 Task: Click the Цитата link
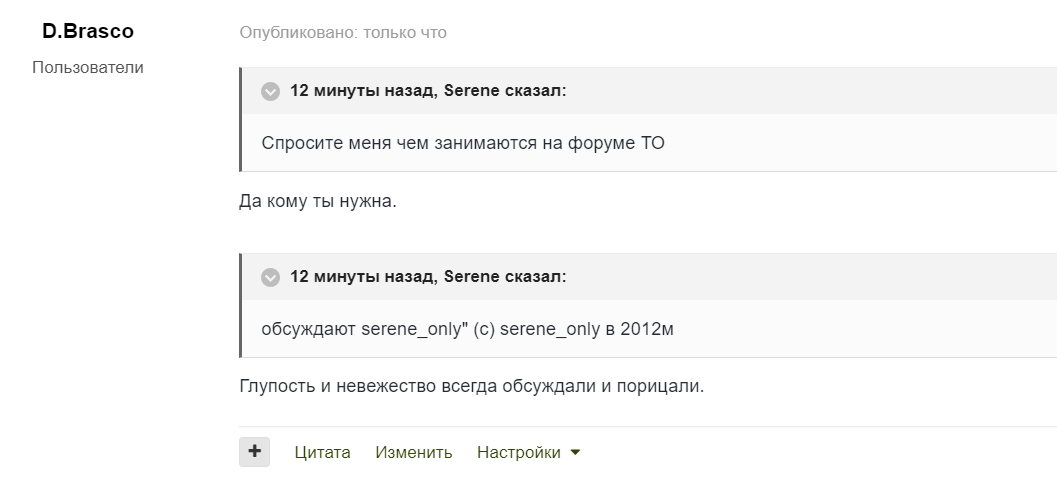point(322,452)
